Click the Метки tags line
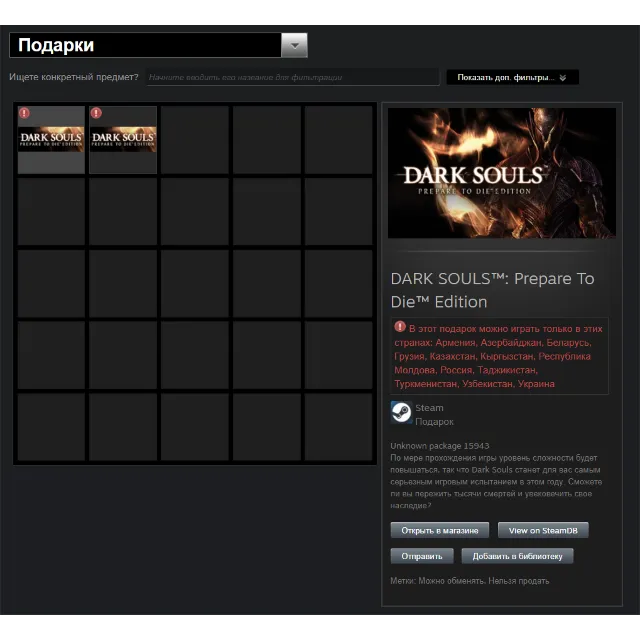 click(x=469, y=581)
